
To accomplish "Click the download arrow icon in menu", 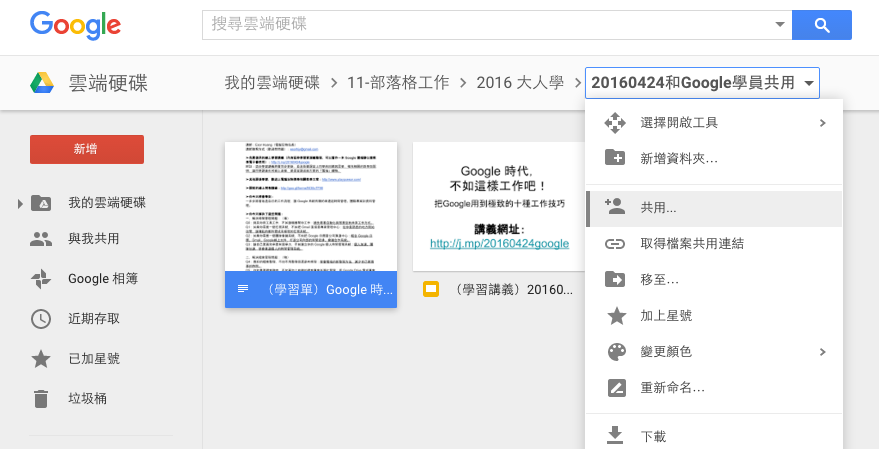I will [615, 435].
